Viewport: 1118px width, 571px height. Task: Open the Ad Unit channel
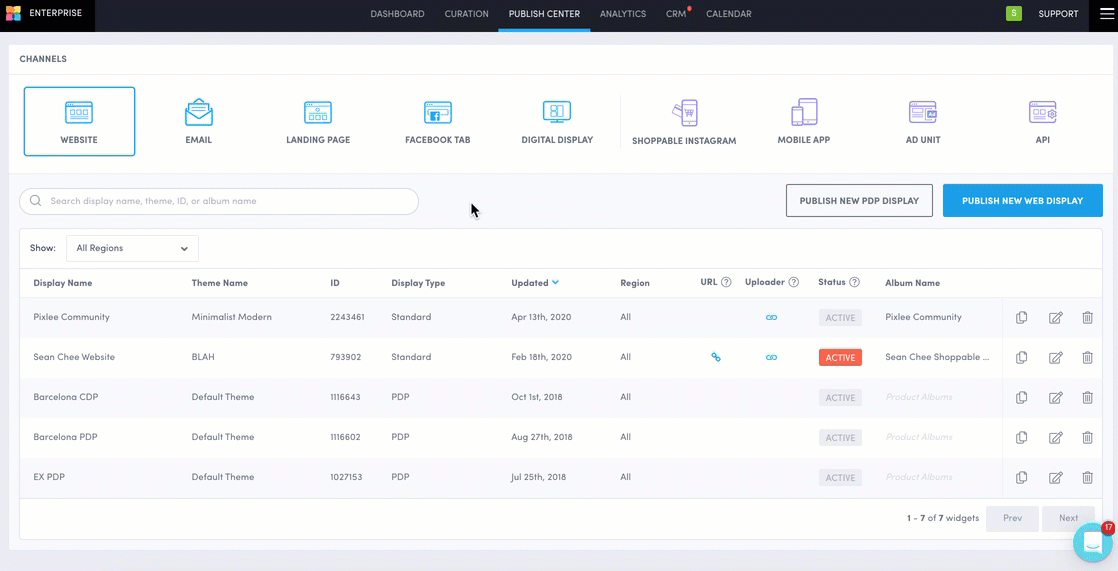point(923,121)
